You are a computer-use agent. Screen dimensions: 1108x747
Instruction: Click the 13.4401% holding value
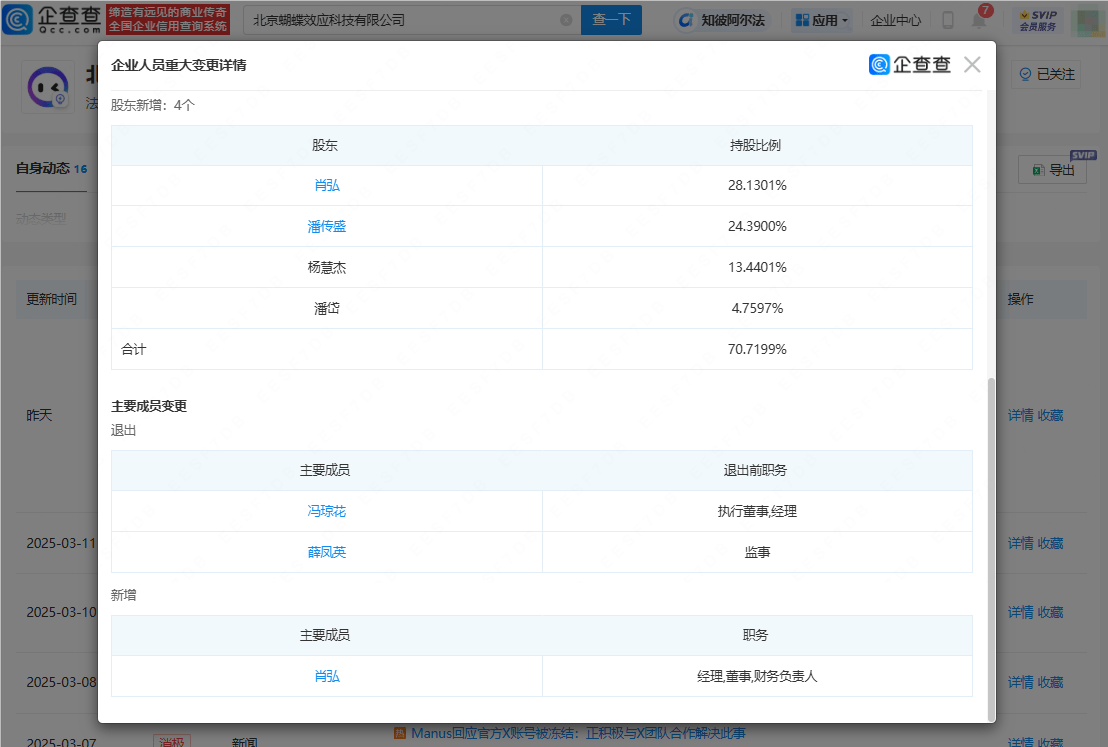[758, 267]
